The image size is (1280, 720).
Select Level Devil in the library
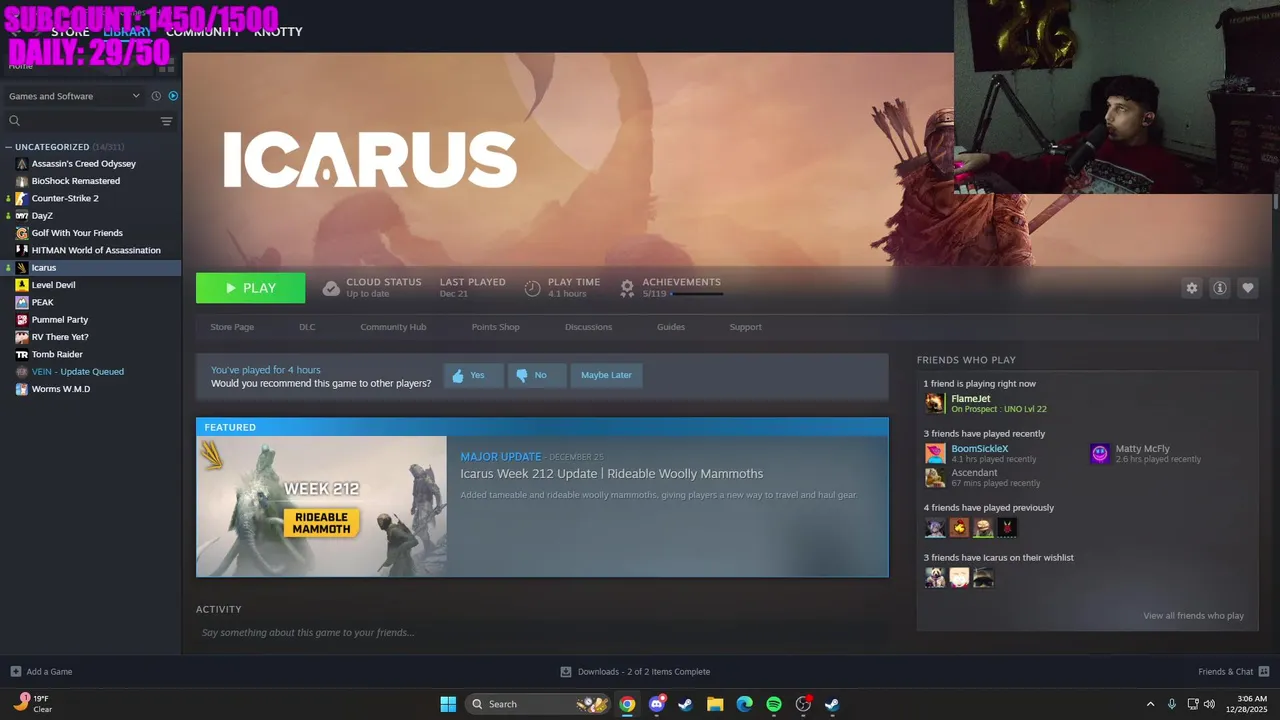tap(53, 285)
